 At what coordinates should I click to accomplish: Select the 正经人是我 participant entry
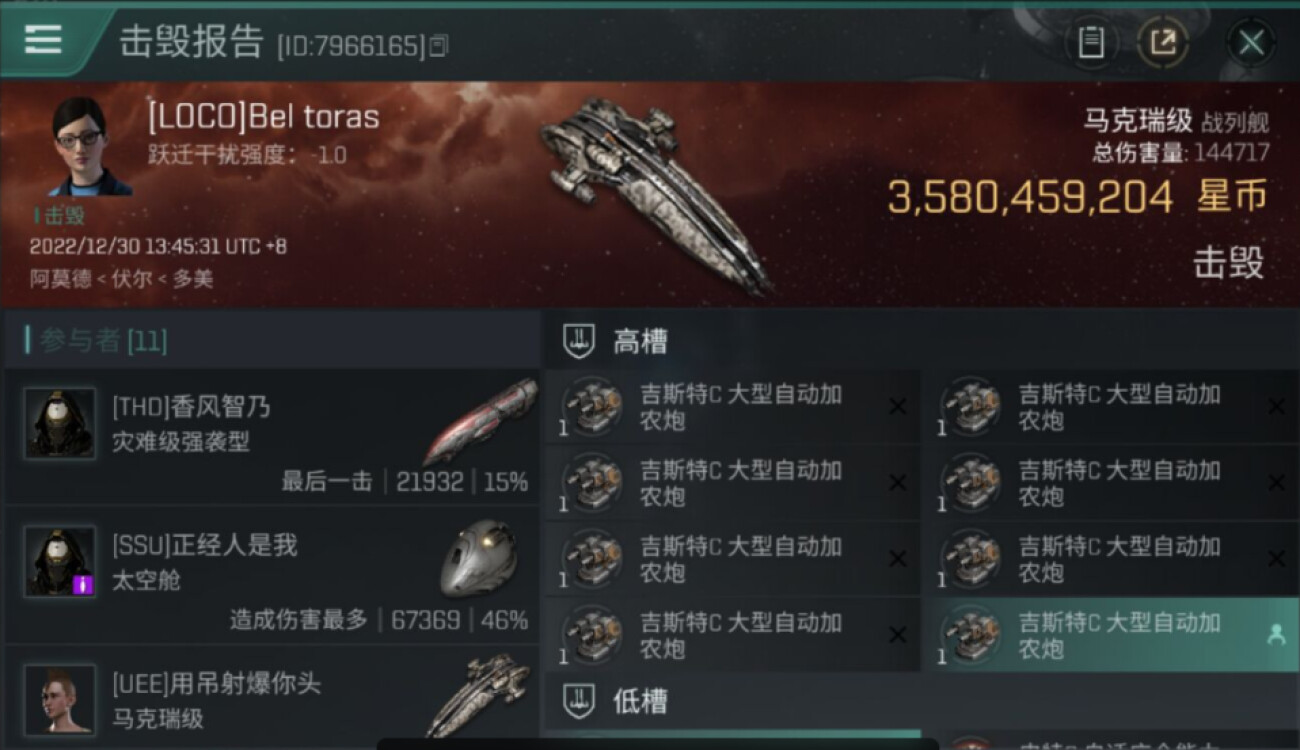click(272, 575)
